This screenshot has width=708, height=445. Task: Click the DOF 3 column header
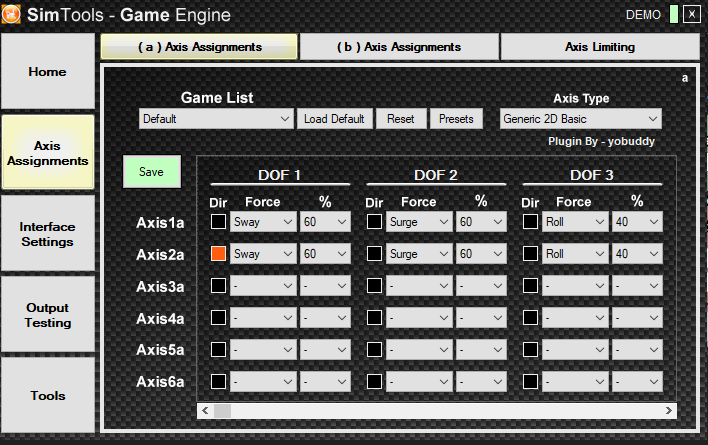[x=592, y=175]
